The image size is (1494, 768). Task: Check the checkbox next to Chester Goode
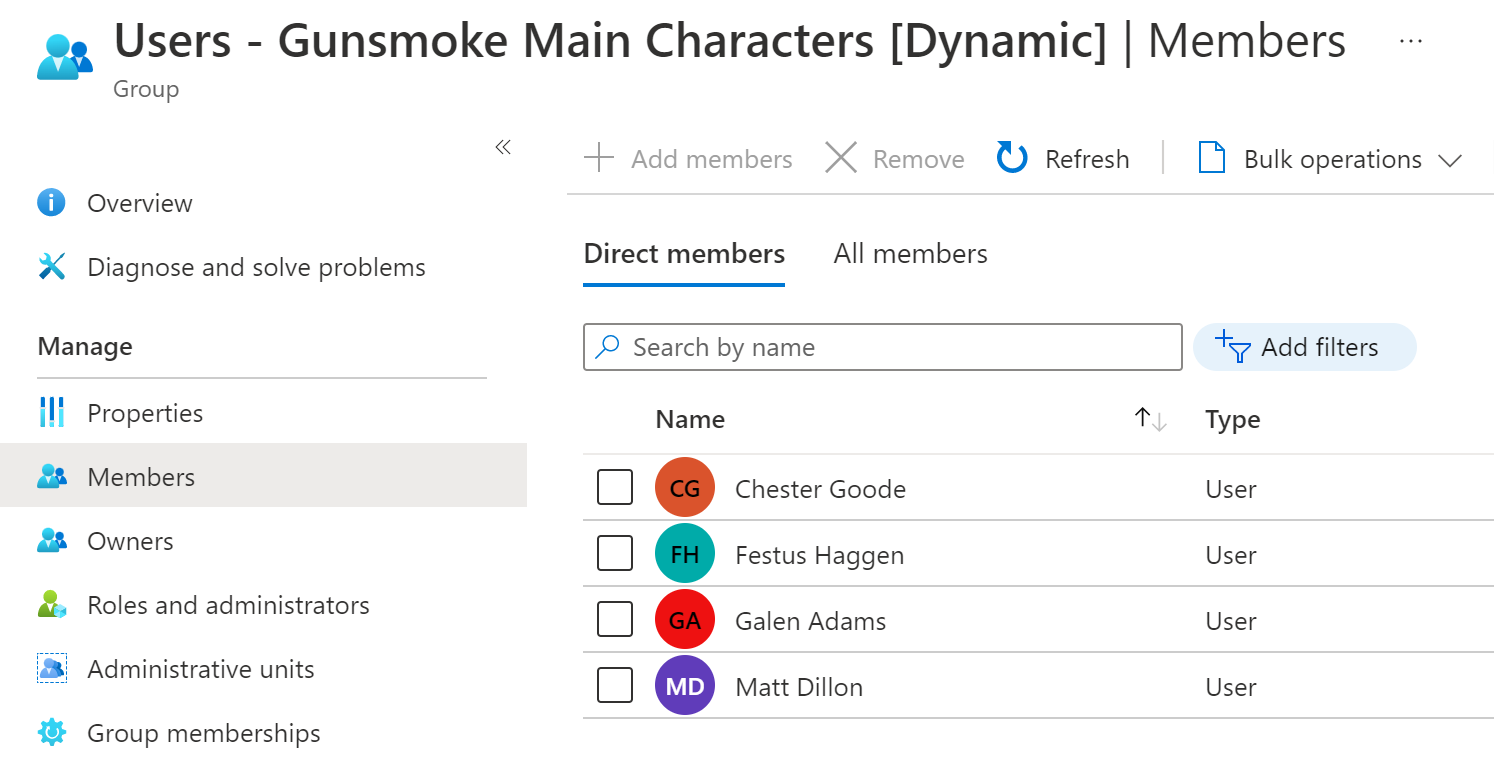614,487
